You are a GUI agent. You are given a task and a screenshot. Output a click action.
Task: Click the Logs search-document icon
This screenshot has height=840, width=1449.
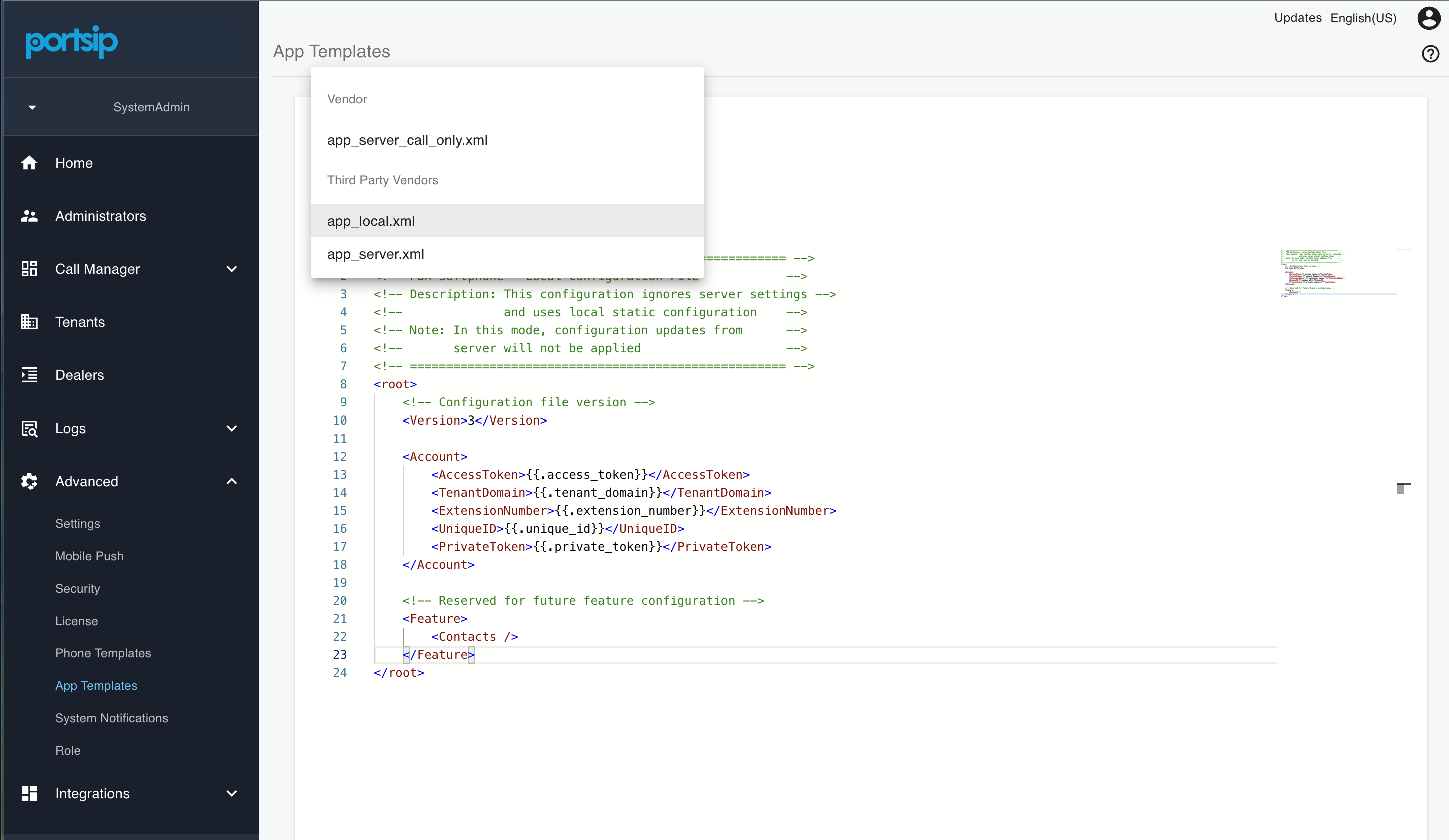click(x=29, y=429)
